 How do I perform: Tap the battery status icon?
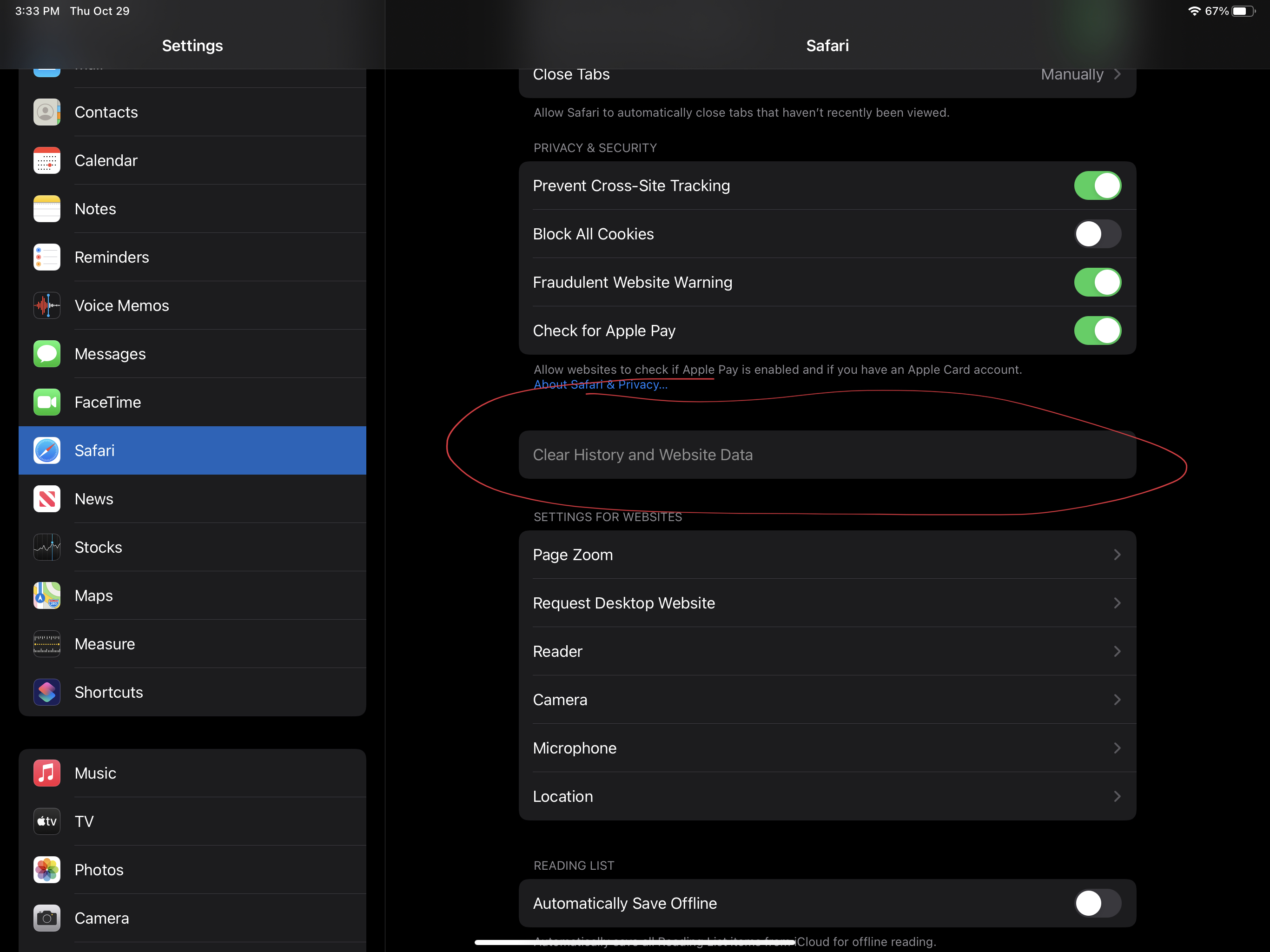pos(1243,11)
